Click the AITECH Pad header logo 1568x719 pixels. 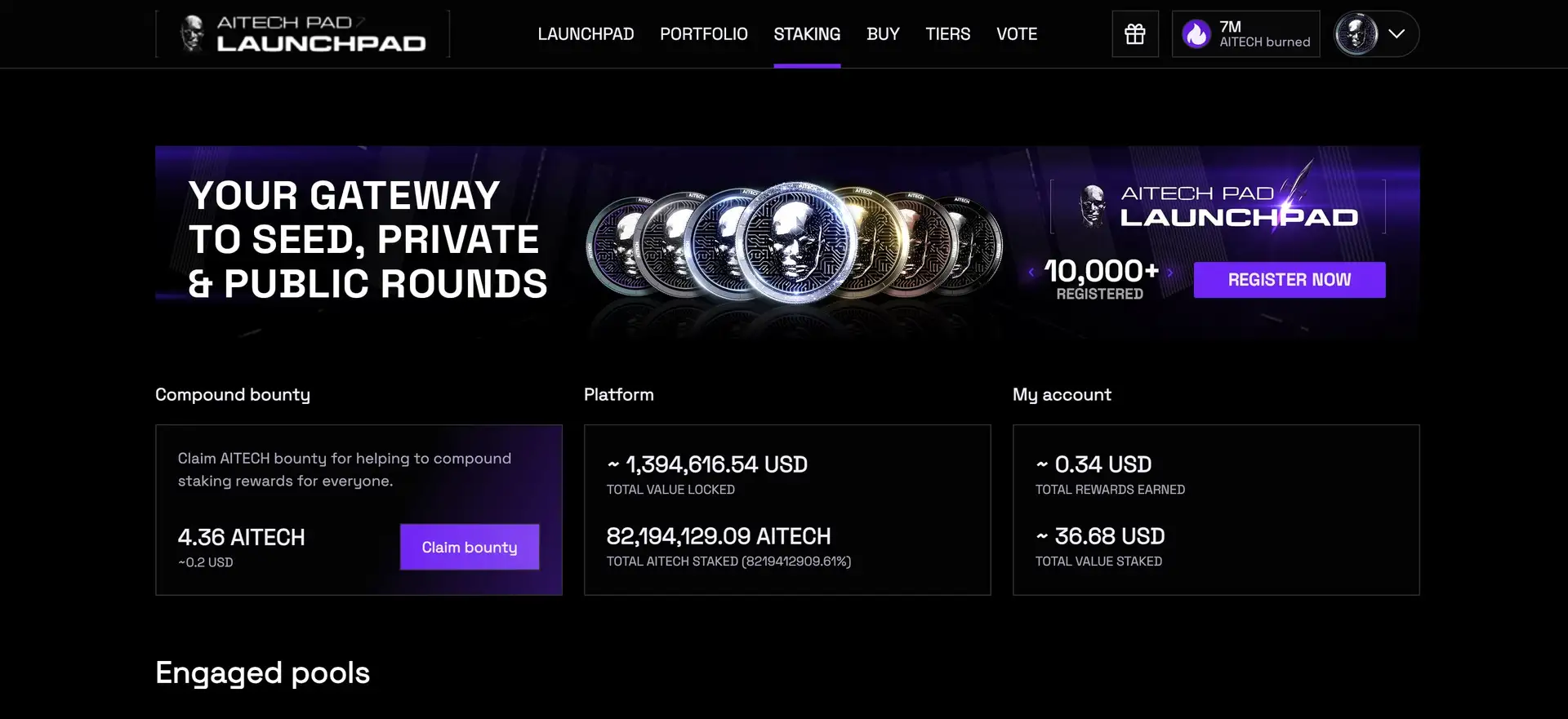[303, 34]
